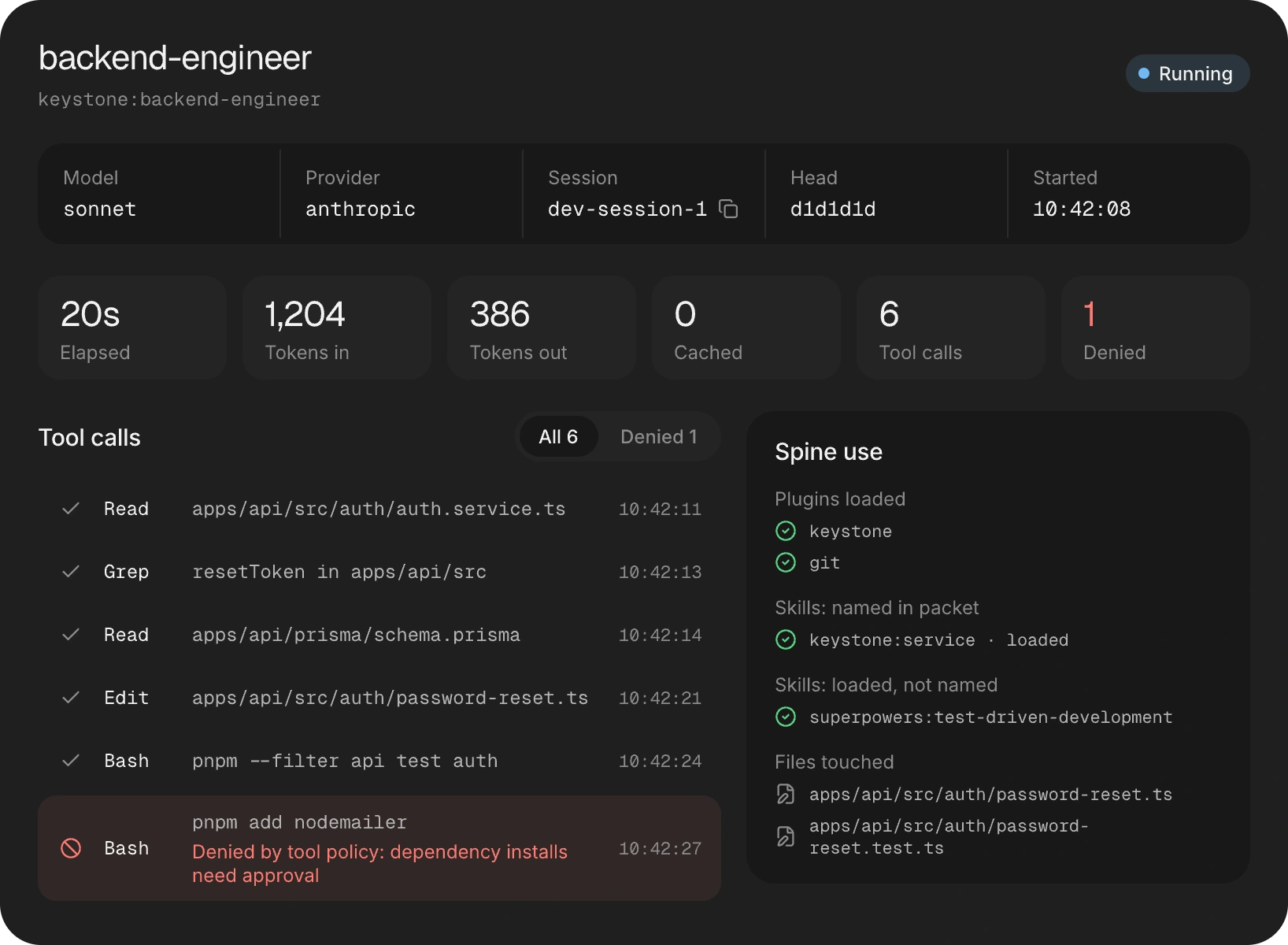Open the Tool calls stat card
The height and width of the screenshot is (945, 1288).
(950, 328)
